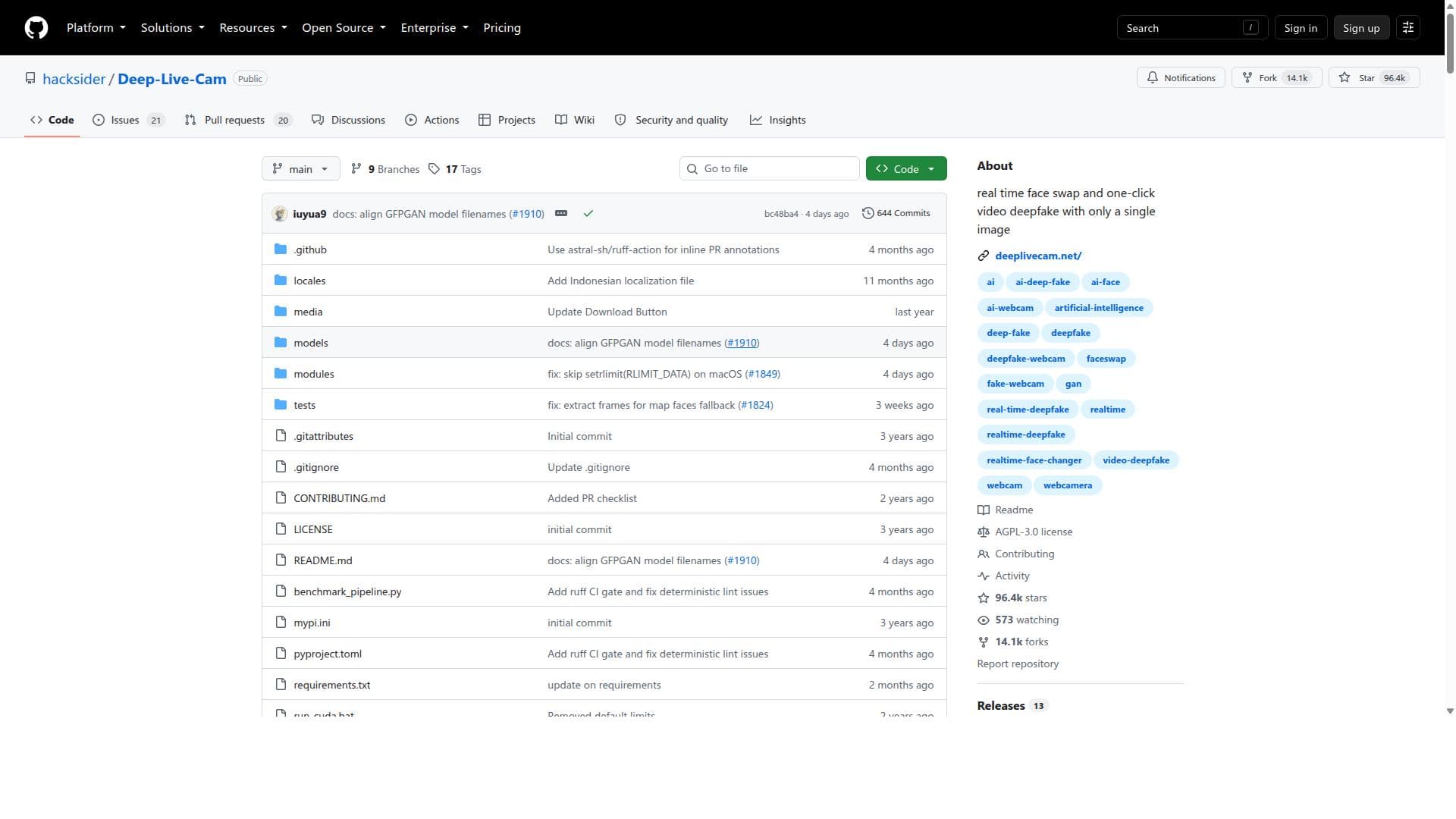The height and width of the screenshot is (819, 1456).
Task: Open the main branch dropdown
Action: [300, 169]
